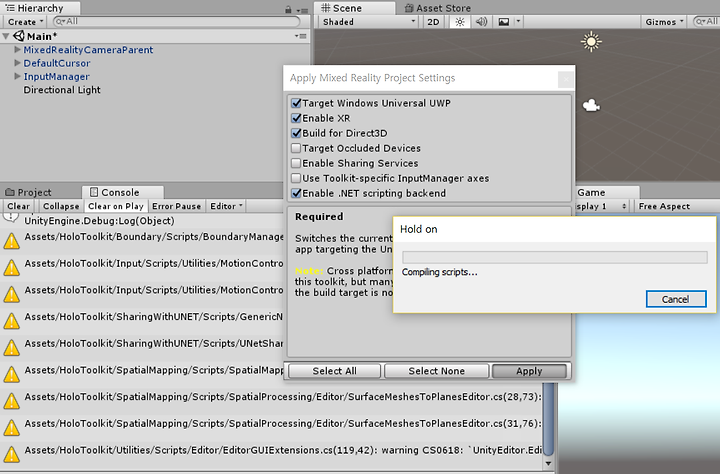Open the Editor dropdown in Console
Viewport: 720px width, 474px height.
[x=226, y=206]
